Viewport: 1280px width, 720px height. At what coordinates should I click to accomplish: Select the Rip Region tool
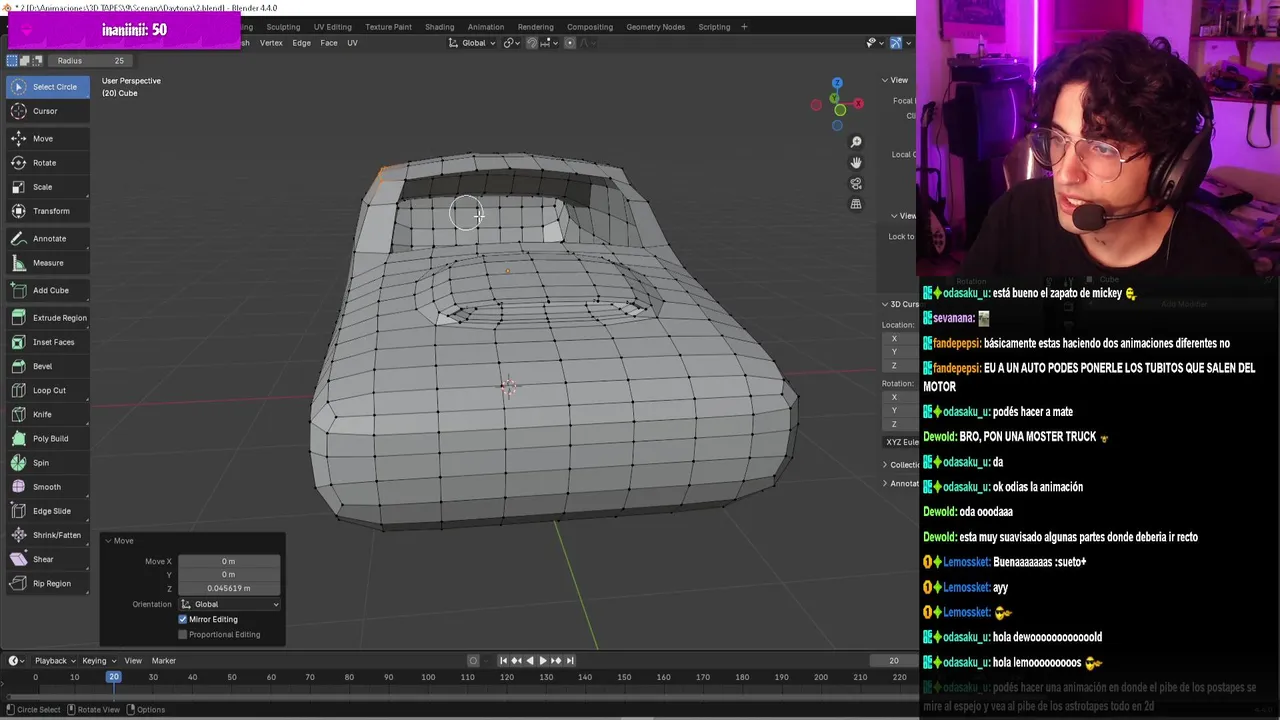pyautogui.click(x=47, y=583)
